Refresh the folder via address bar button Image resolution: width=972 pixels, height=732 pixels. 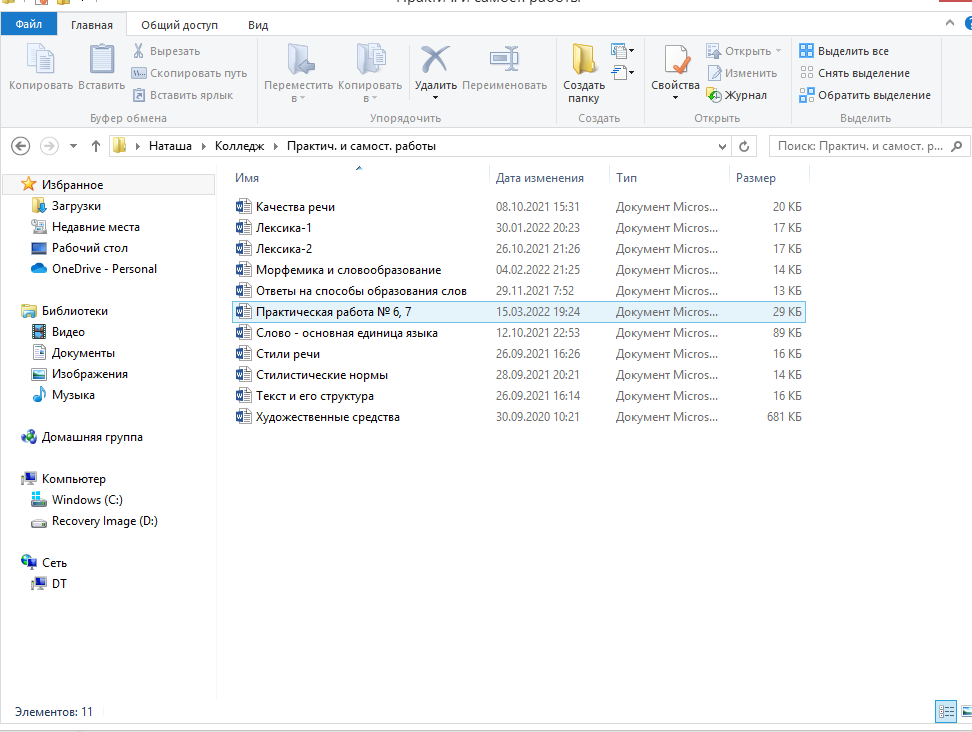click(x=744, y=146)
